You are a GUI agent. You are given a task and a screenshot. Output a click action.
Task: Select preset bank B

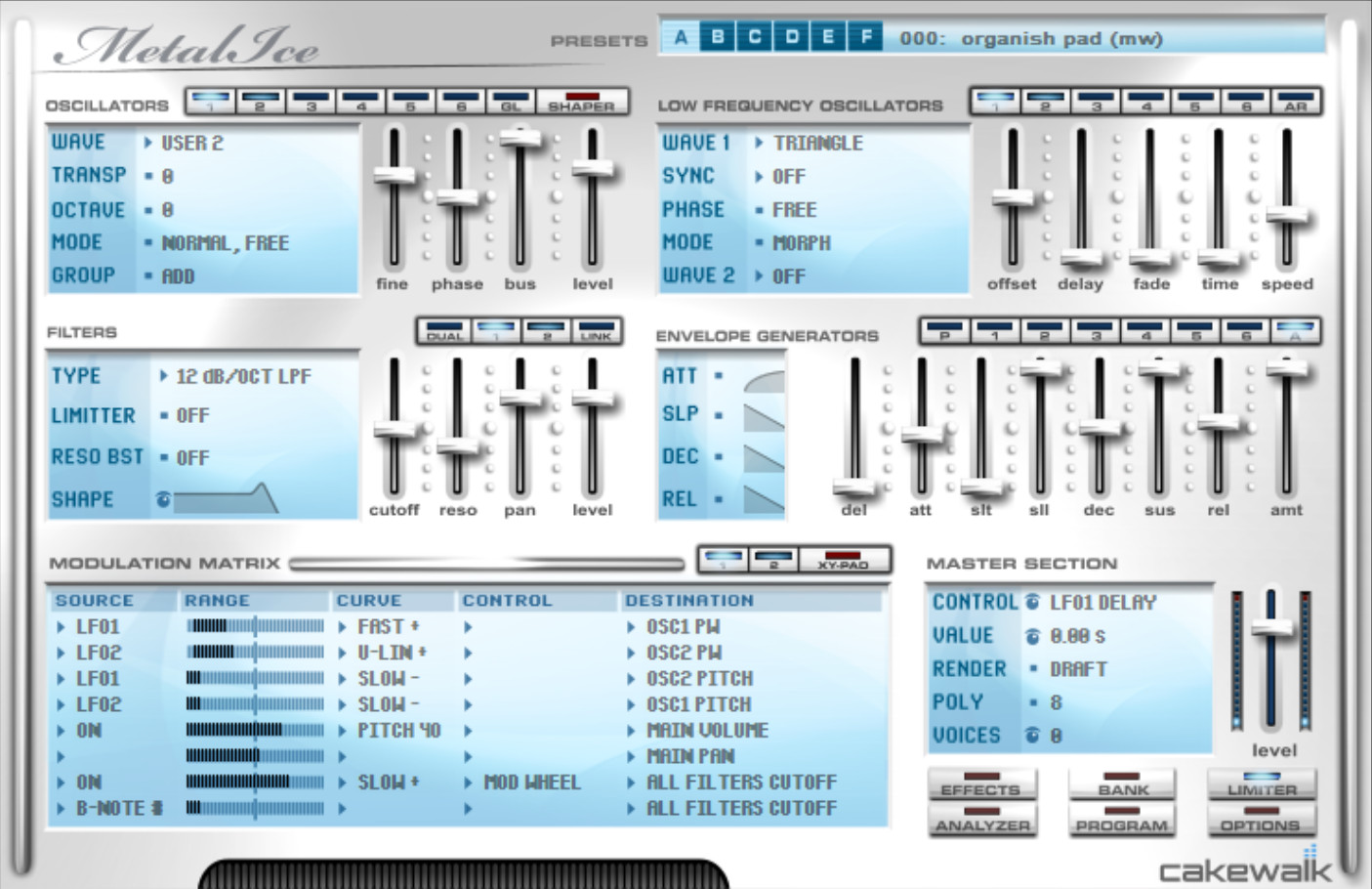pyautogui.click(x=718, y=38)
